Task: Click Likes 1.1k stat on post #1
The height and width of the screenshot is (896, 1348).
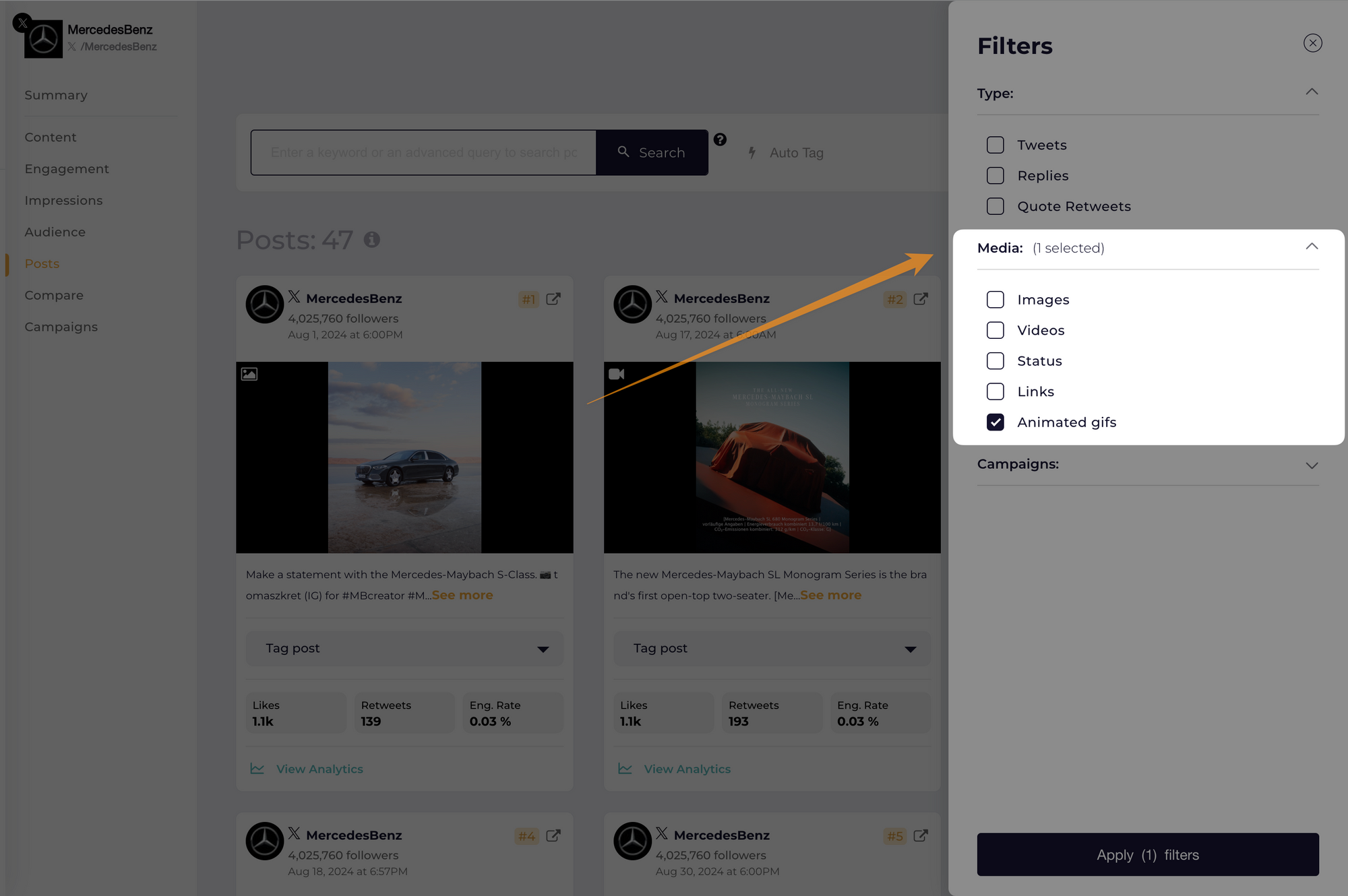Action: [x=296, y=713]
